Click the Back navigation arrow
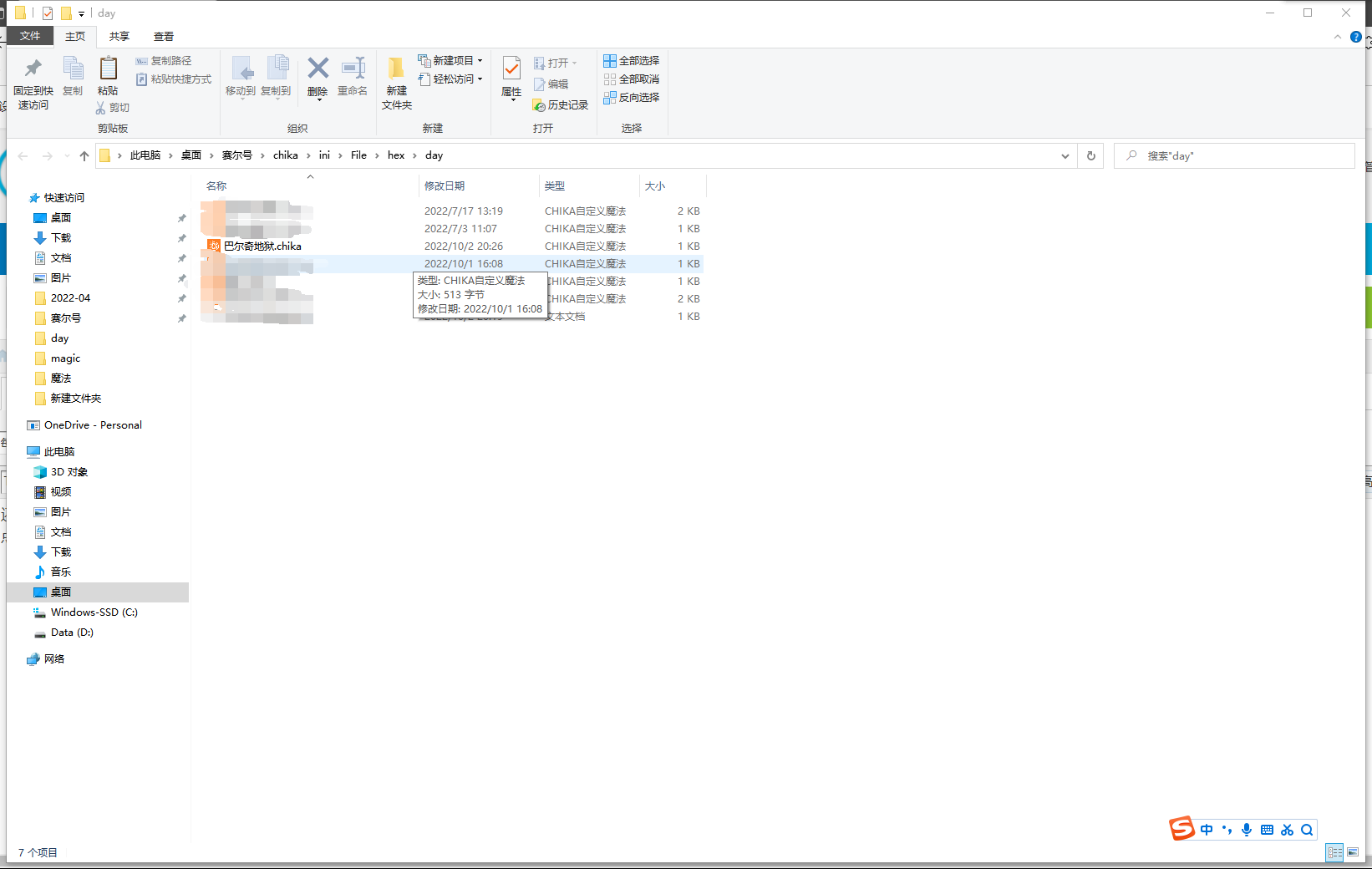 tap(23, 156)
